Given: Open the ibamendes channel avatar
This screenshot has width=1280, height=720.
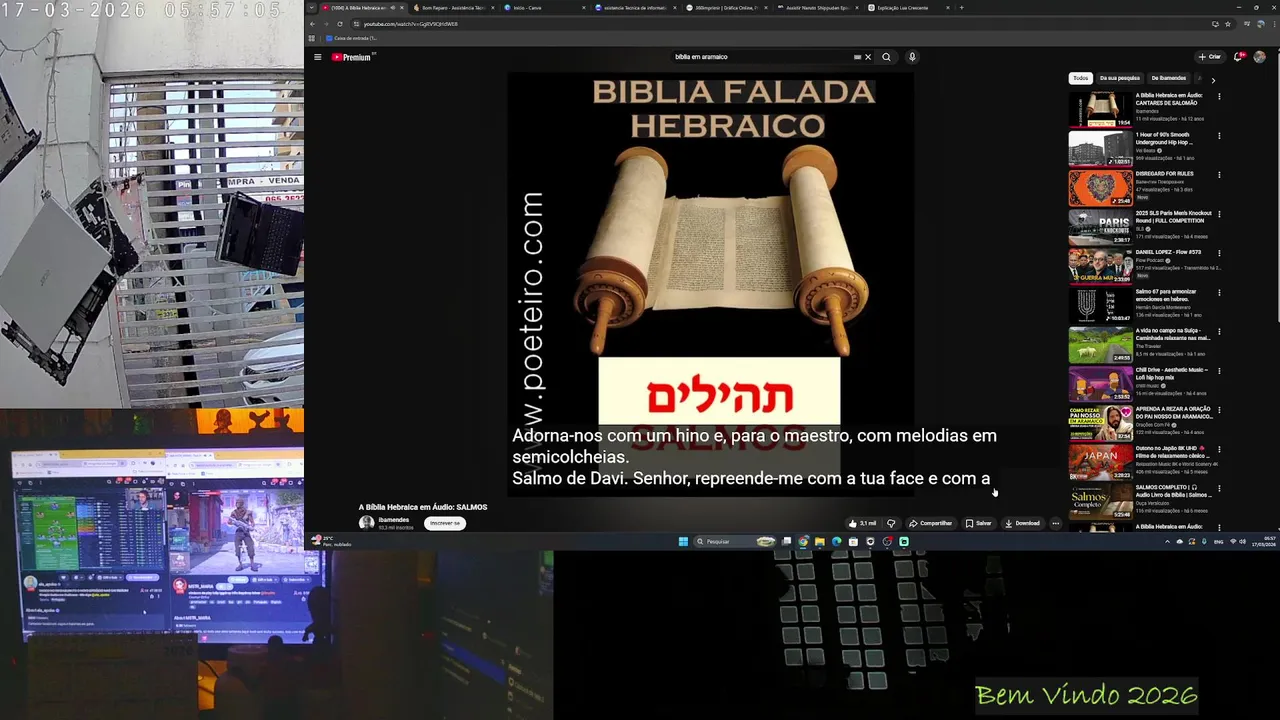Looking at the screenshot, I should [x=366, y=522].
